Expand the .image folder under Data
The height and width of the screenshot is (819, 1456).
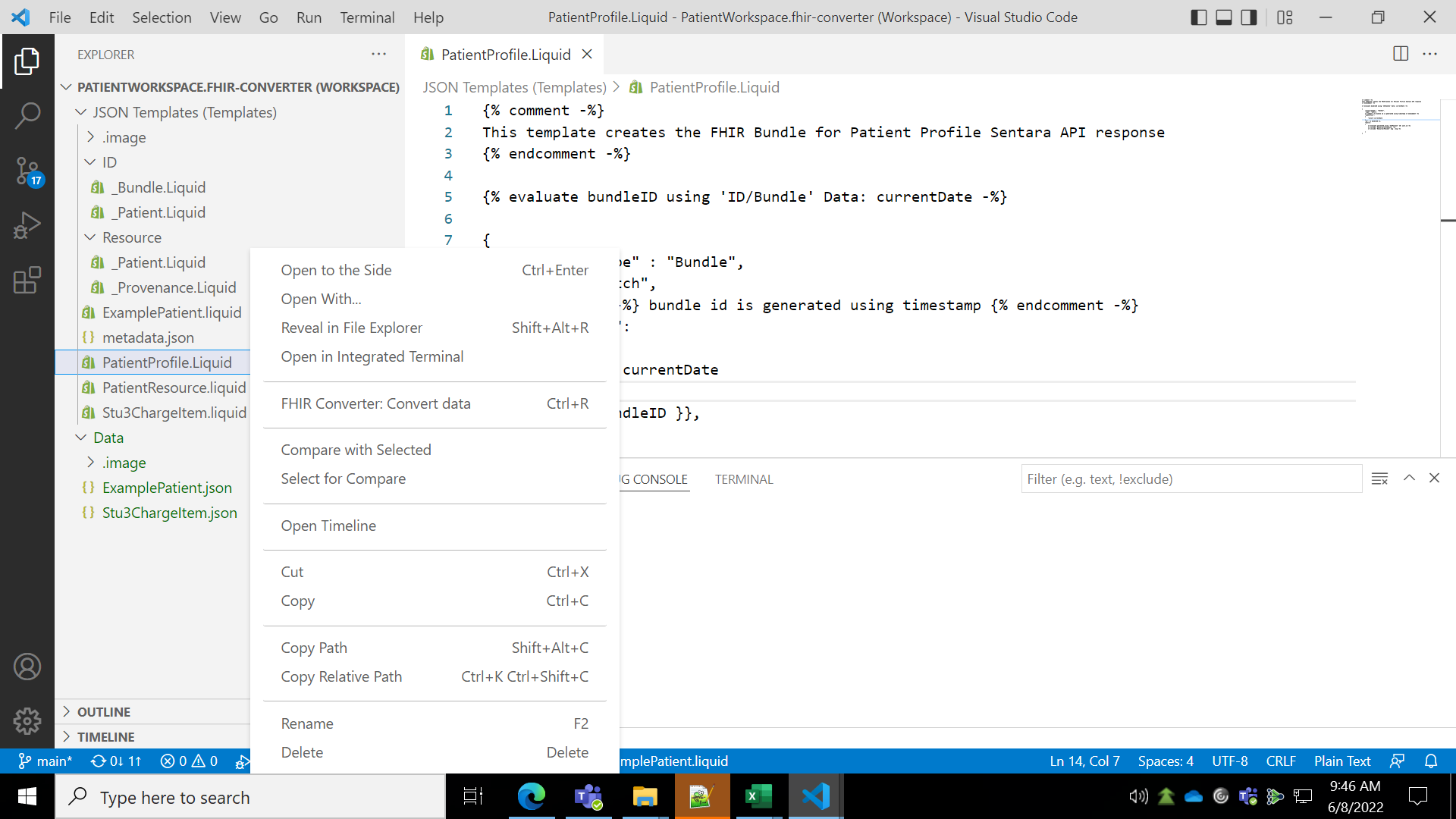click(92, 463)
